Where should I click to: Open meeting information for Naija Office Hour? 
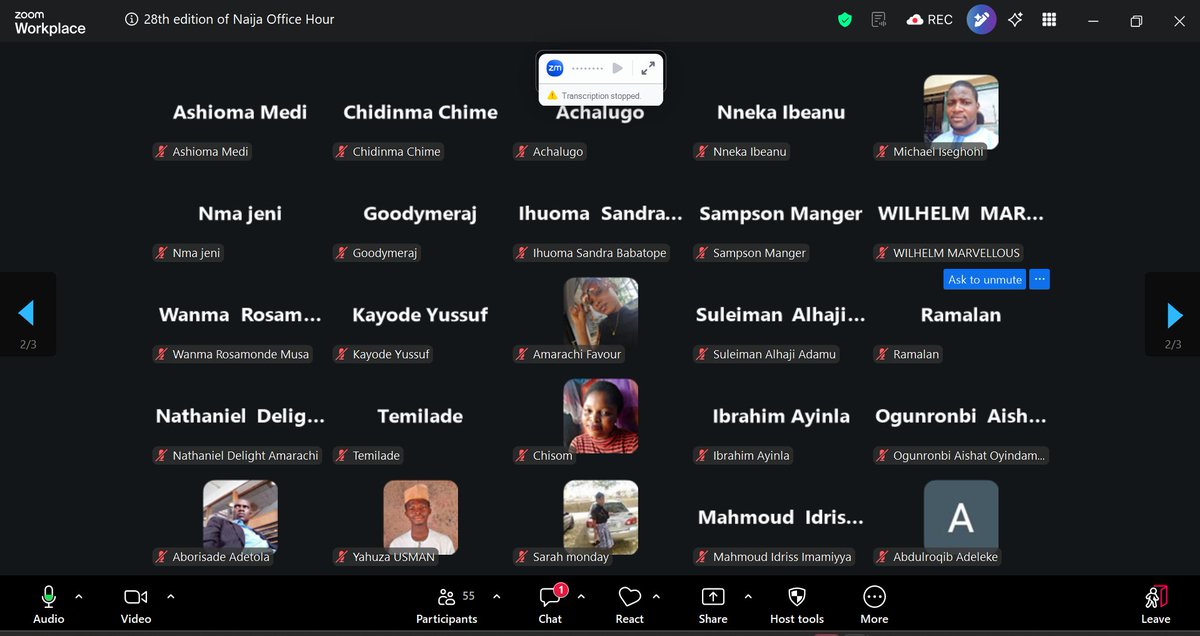pyautogui.click(x=131, y=19)
